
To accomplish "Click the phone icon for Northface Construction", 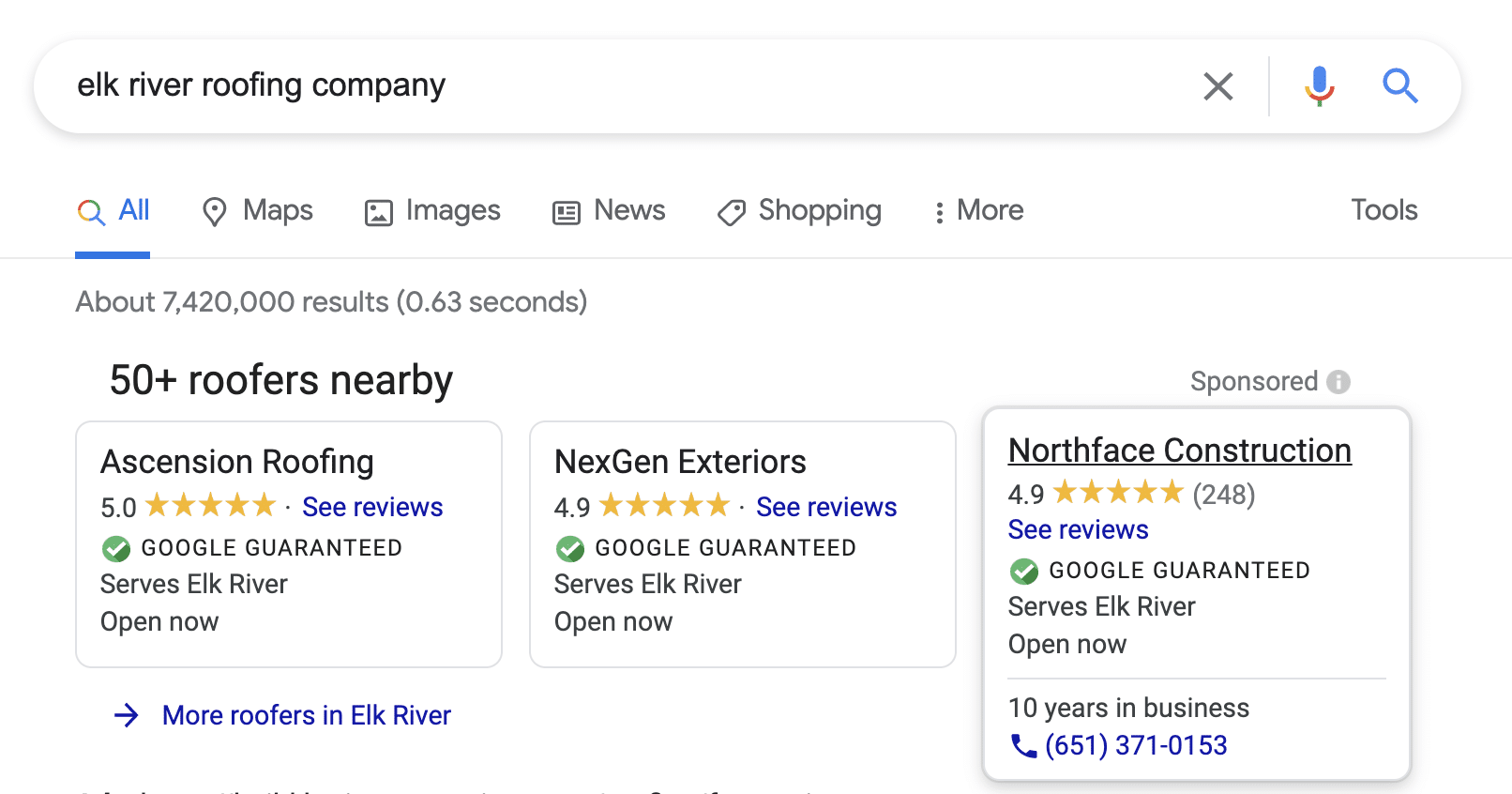I will [1022, 746].
